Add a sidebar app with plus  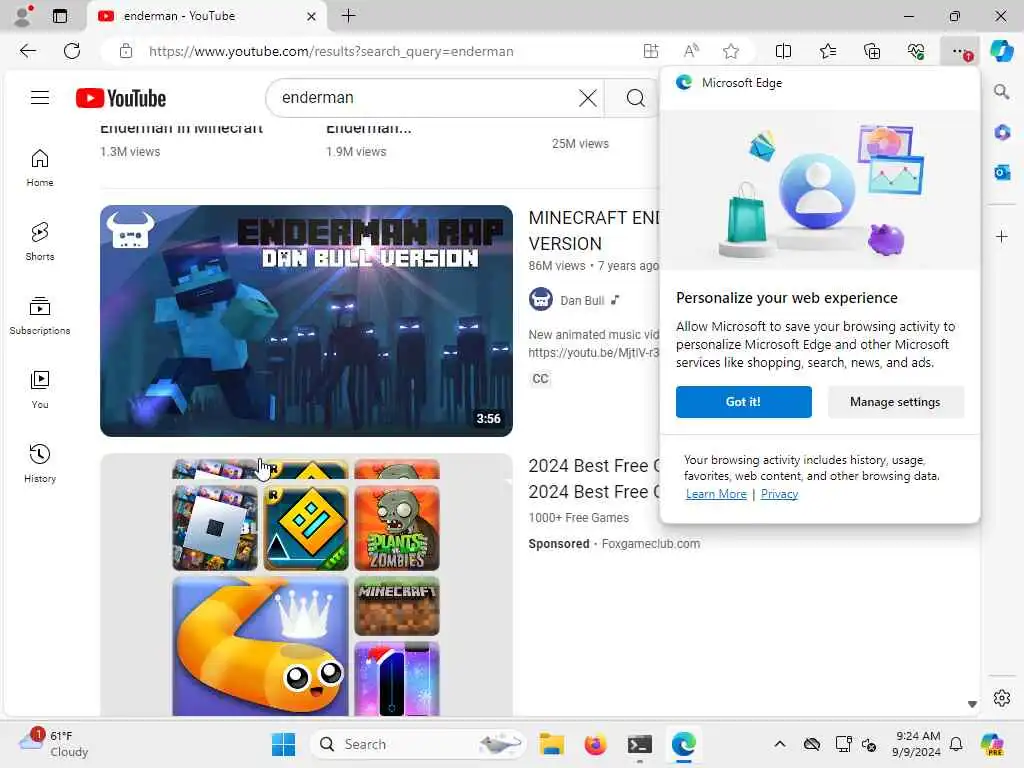point(1002,236)
